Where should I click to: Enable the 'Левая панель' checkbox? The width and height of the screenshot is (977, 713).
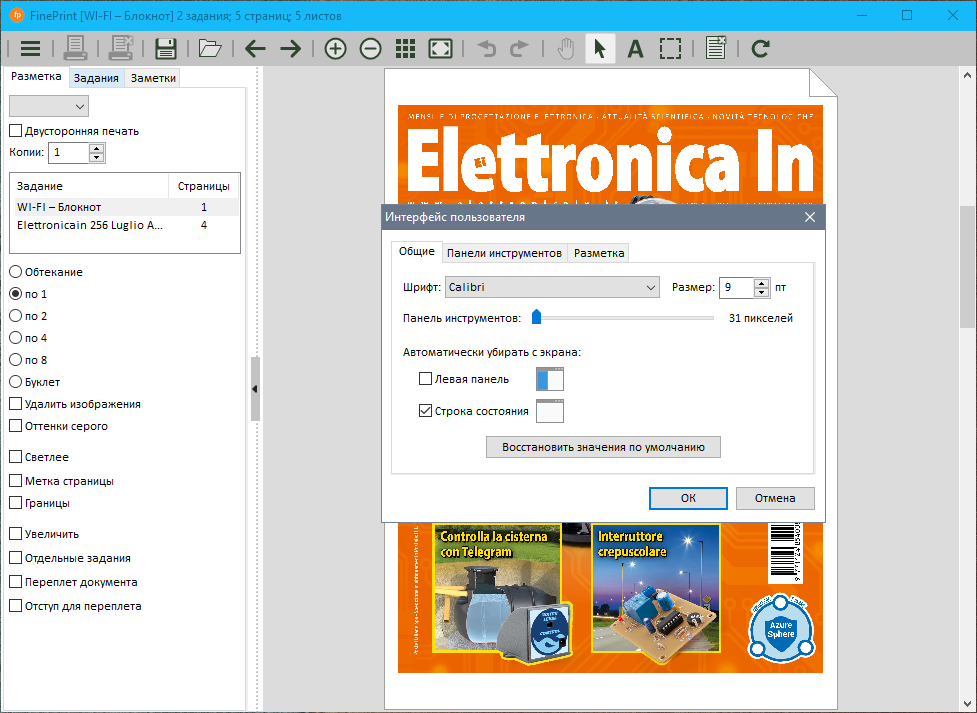[426, 379]
